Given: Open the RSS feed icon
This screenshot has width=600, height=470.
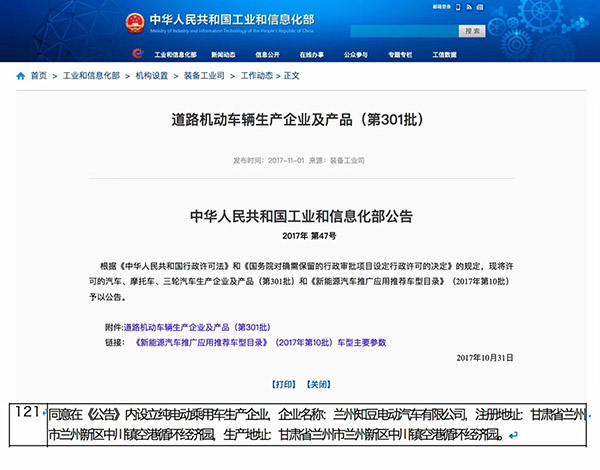Looking at the screenshot, I should coord(469,7).
